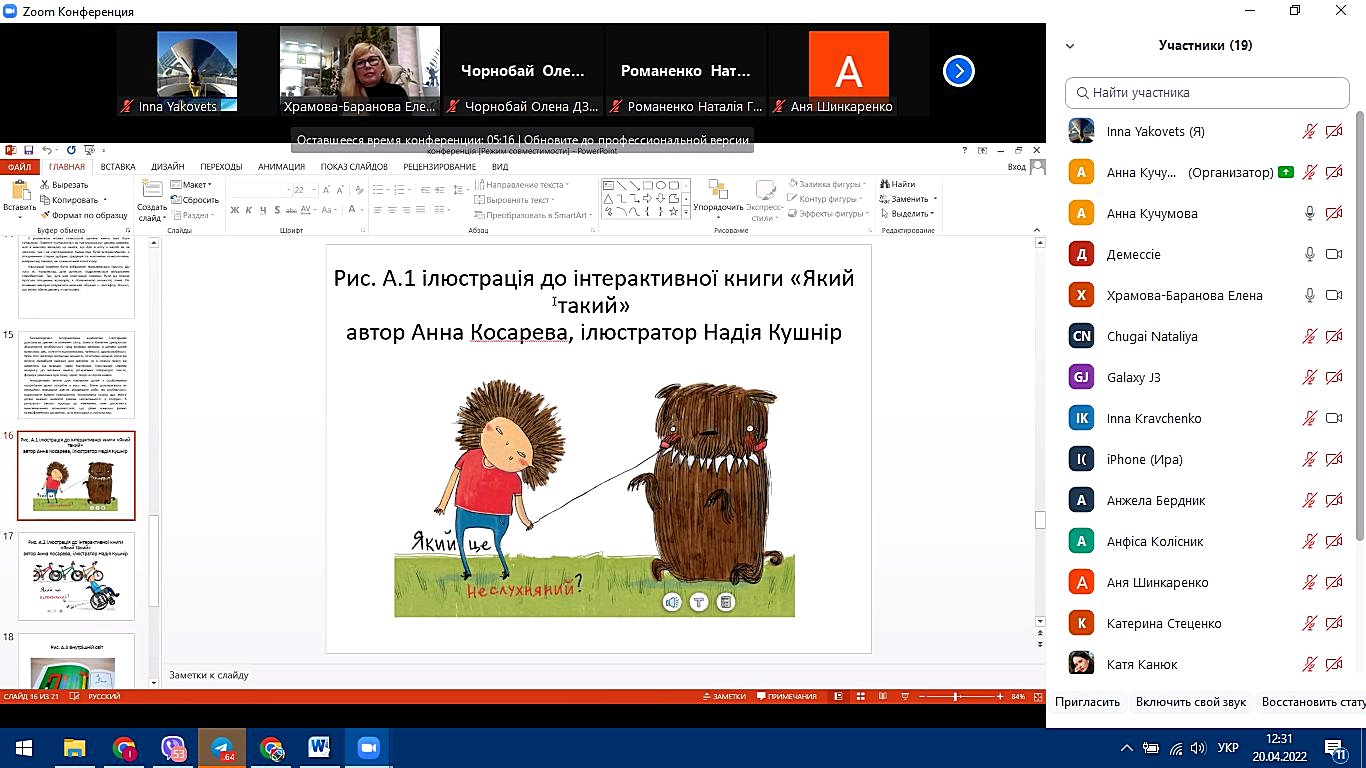Click the Windows Start button
The image size is (1366, 768).
(x=24, y=748)
